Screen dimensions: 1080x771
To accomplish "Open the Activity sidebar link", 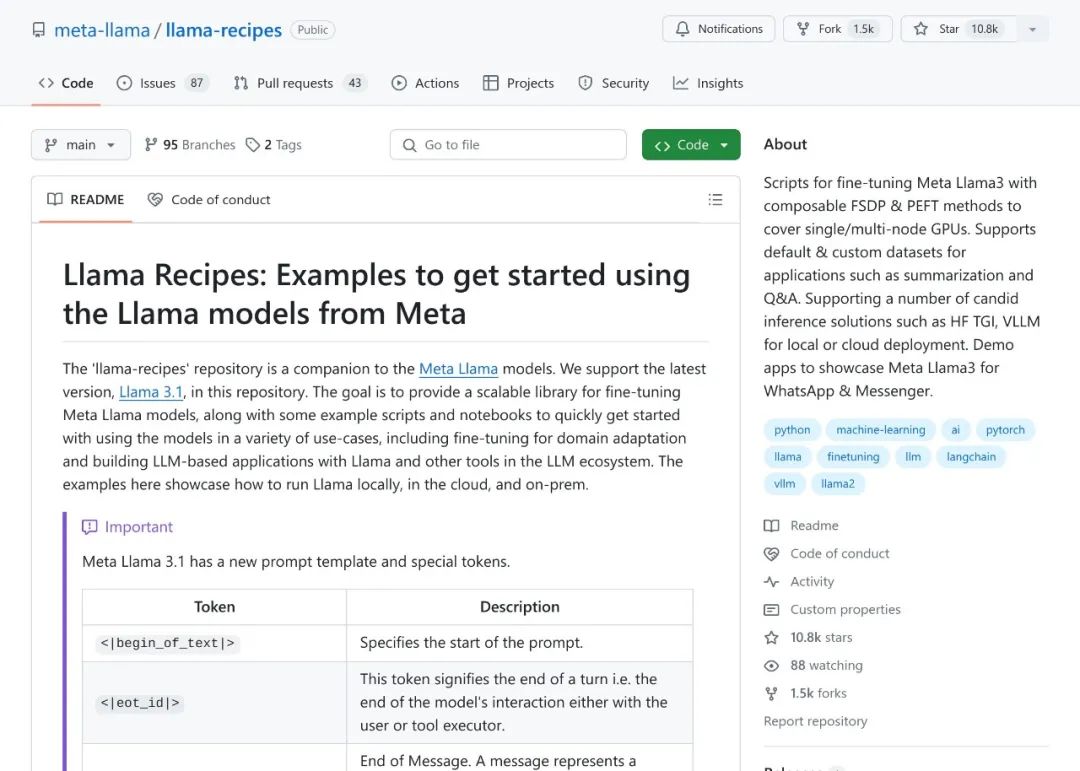I will 799,582.
